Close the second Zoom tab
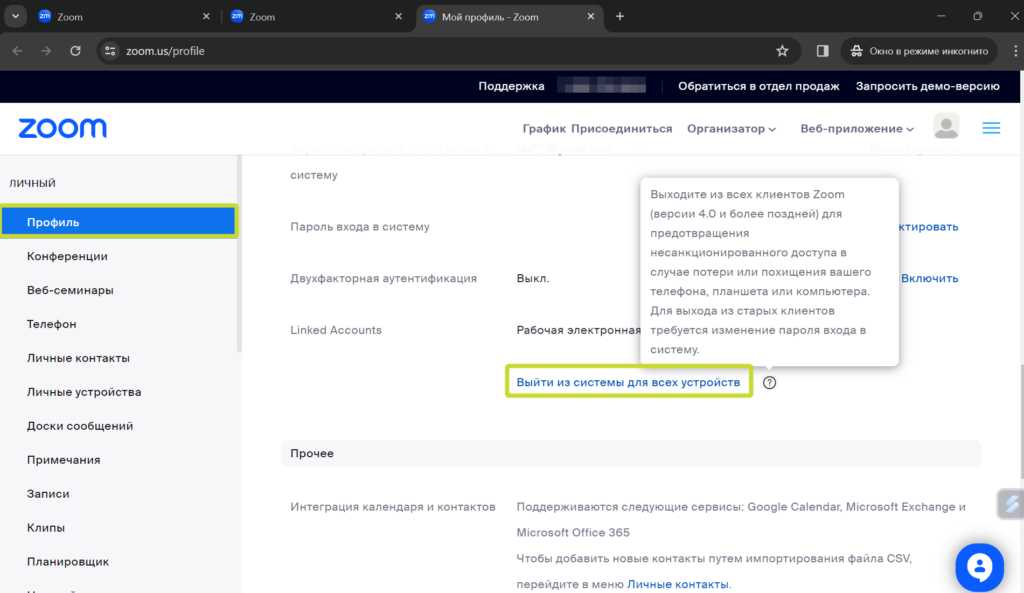 398,16
